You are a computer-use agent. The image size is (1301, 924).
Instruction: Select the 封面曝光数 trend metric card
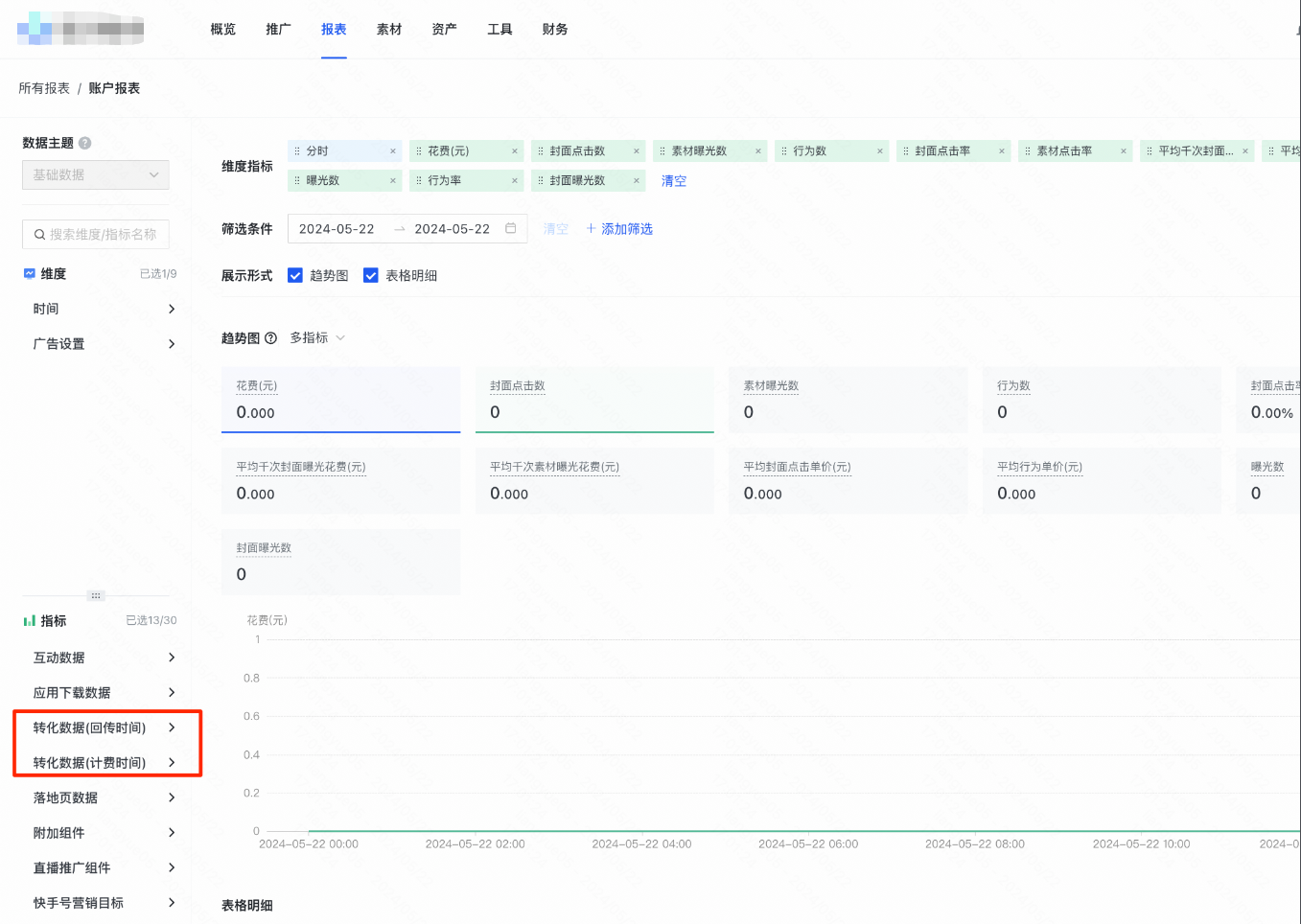341,562
